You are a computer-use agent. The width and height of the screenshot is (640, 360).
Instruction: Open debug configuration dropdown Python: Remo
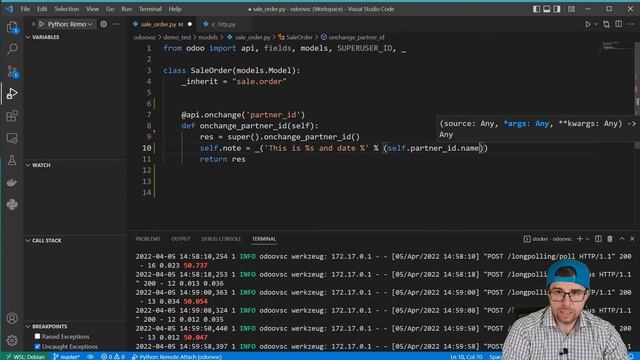70,24
